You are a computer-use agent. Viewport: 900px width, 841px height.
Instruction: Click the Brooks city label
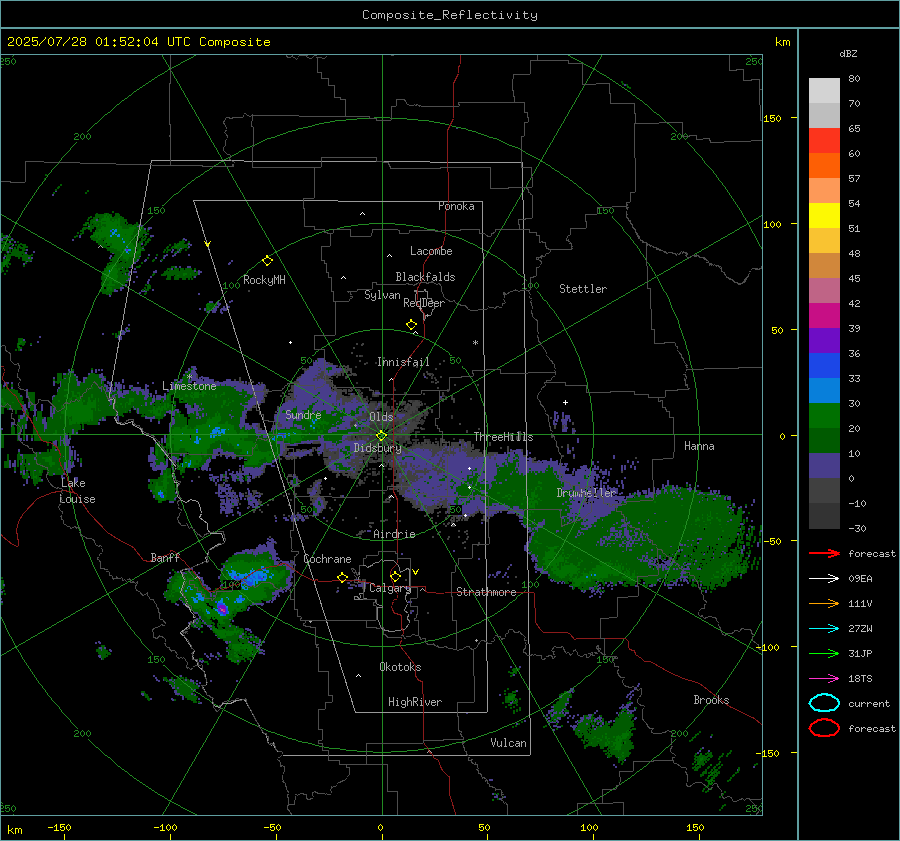711,700
